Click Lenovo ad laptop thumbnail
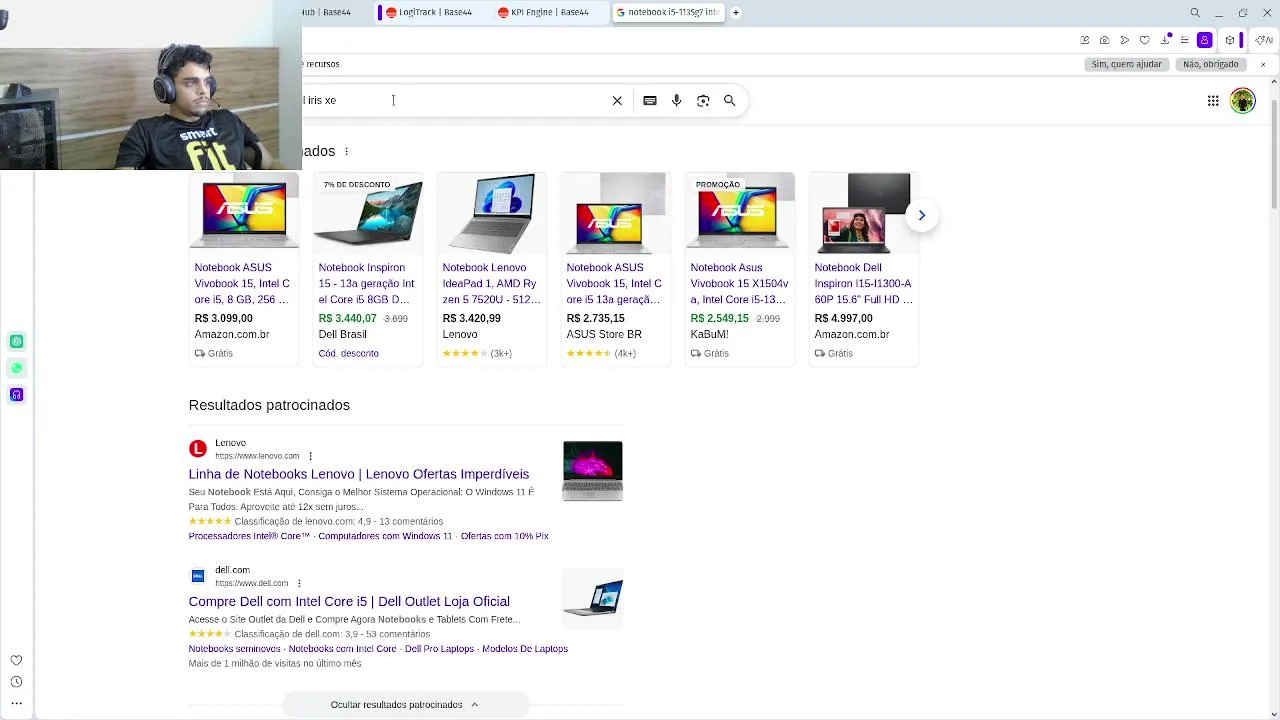This screenshot has width=1280, height=720. pyautogui.click(x=592, y=470)
